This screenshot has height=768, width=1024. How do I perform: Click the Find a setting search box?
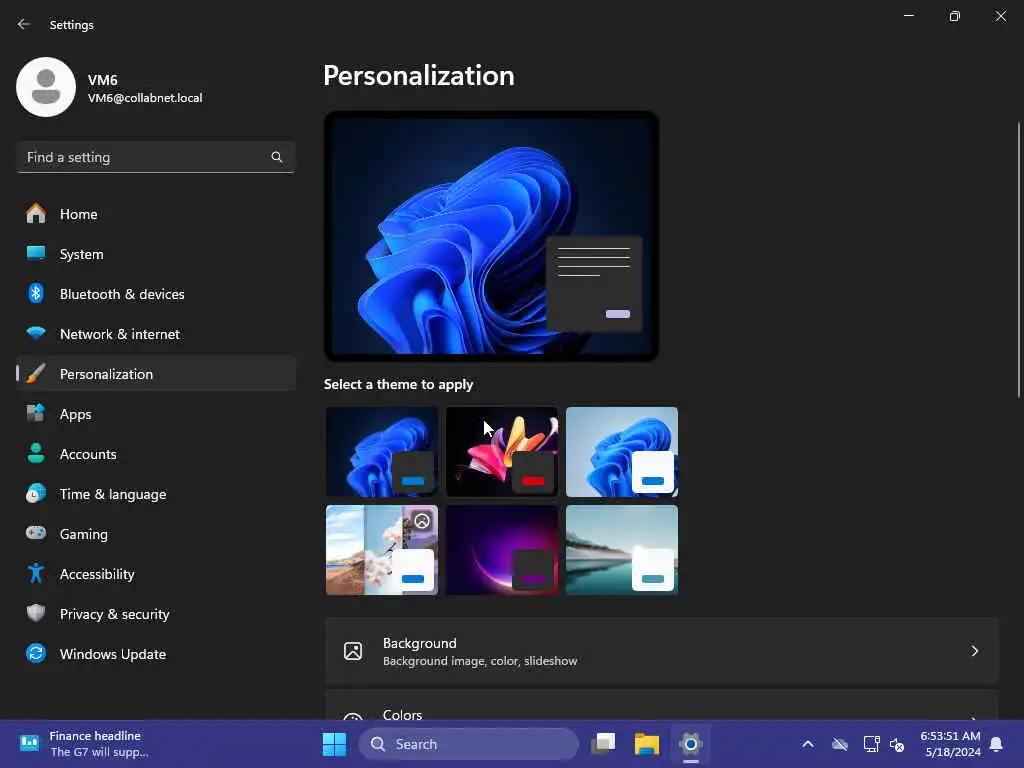click(155, 157)
